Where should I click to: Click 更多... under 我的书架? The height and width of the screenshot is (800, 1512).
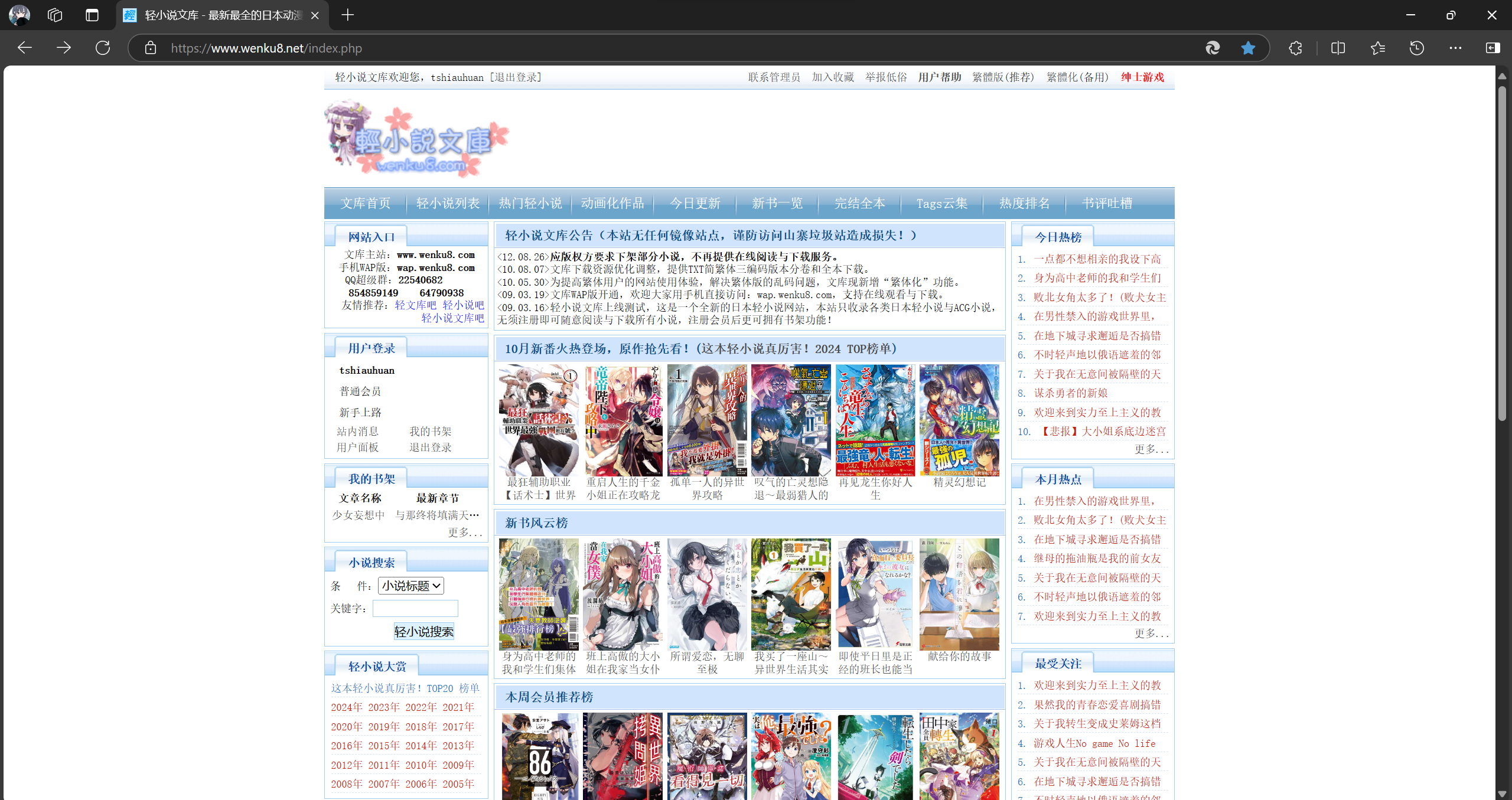[x=465, y=533]
